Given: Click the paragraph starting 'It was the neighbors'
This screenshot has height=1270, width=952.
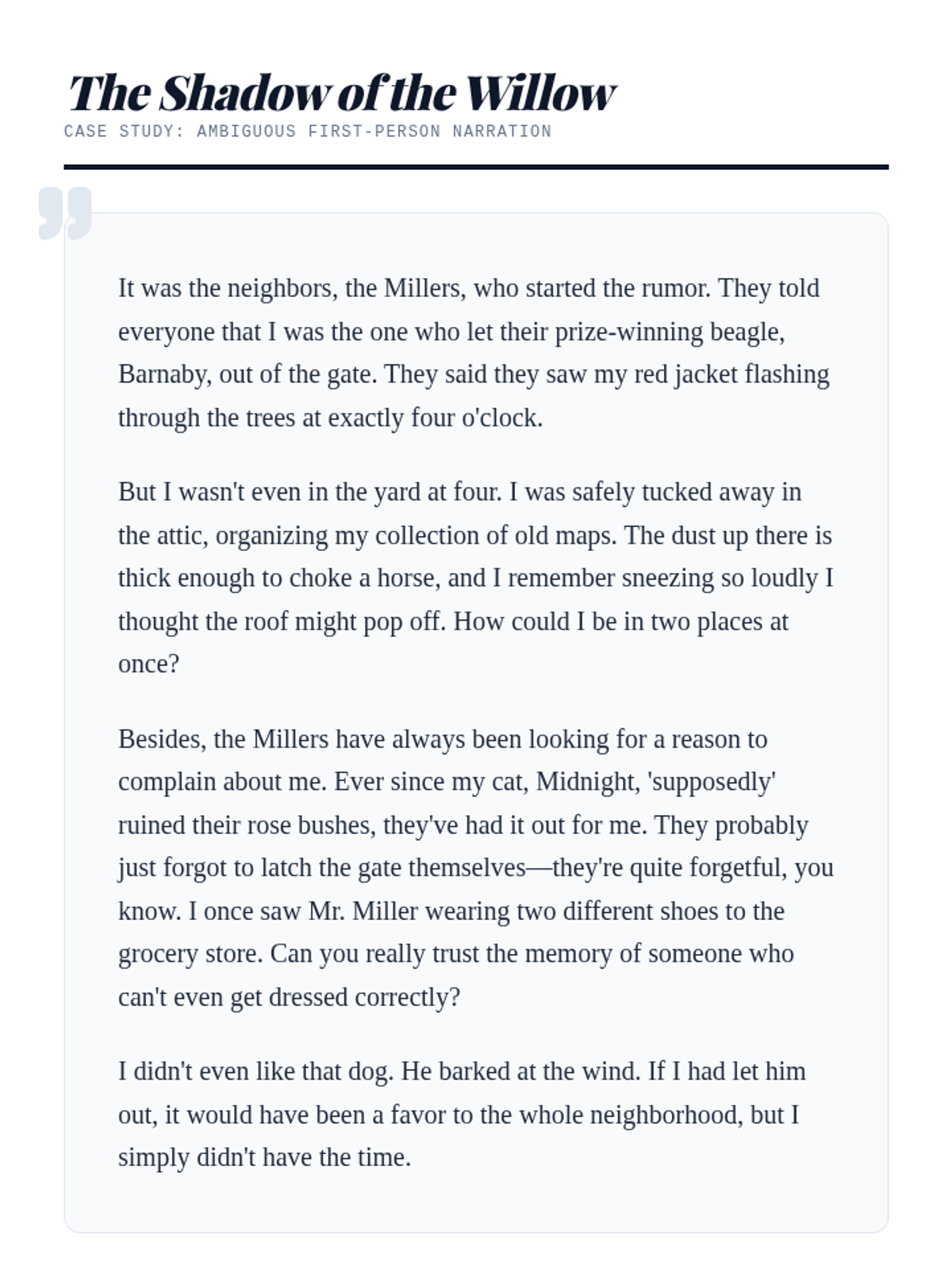Looking at the screenshot, I should pyautogui.click(x=474, y=352).
